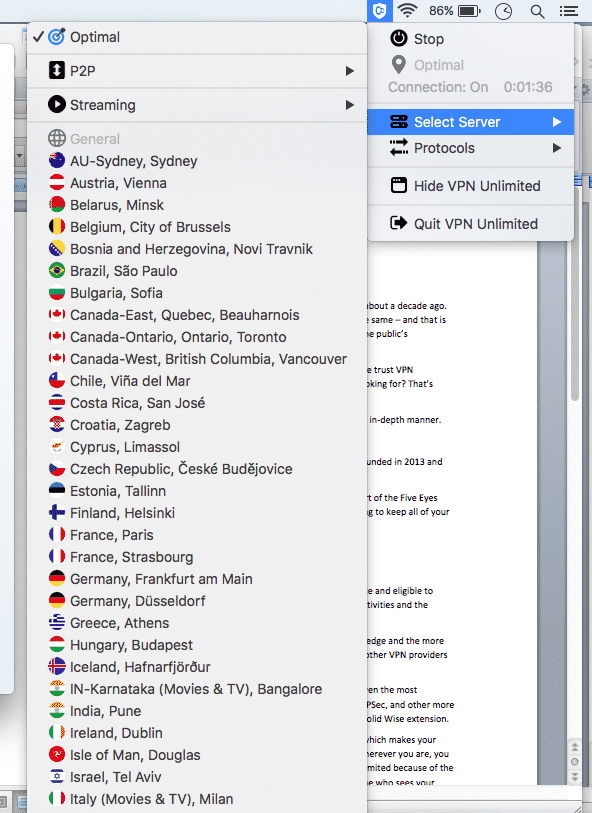
Task: Click the Select Server icon
Action: pos(399,122)
